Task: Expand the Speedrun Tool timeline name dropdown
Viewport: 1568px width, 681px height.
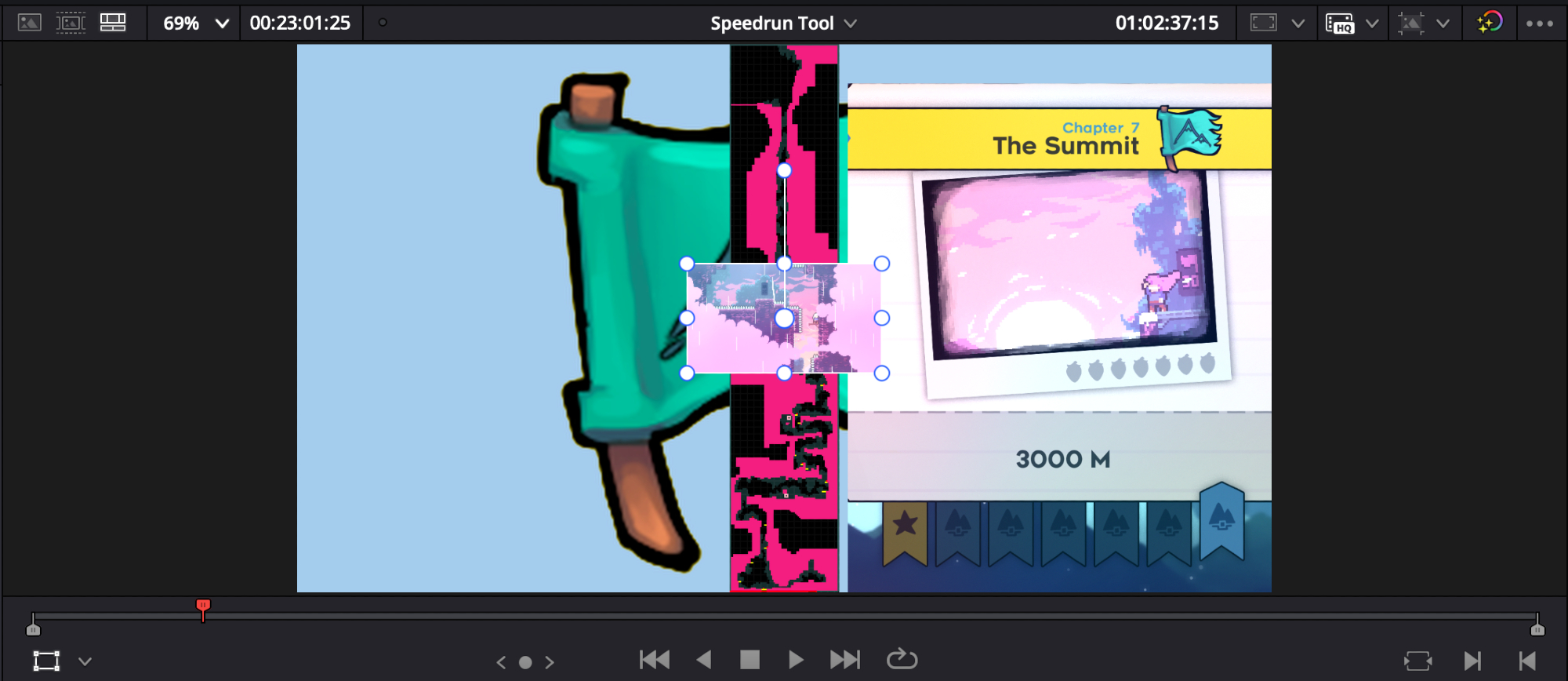Action: click(x=851, y=24)
